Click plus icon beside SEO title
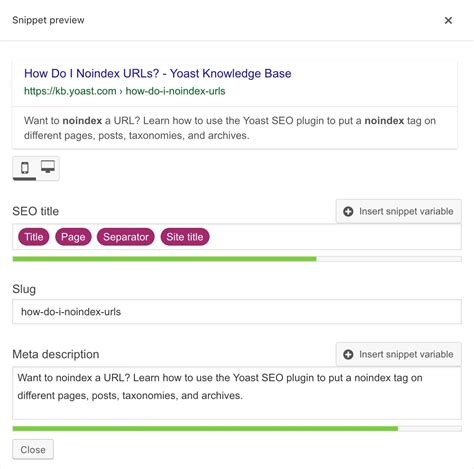The width and height of the screenshot is (474, 469). tap(348, 211)
